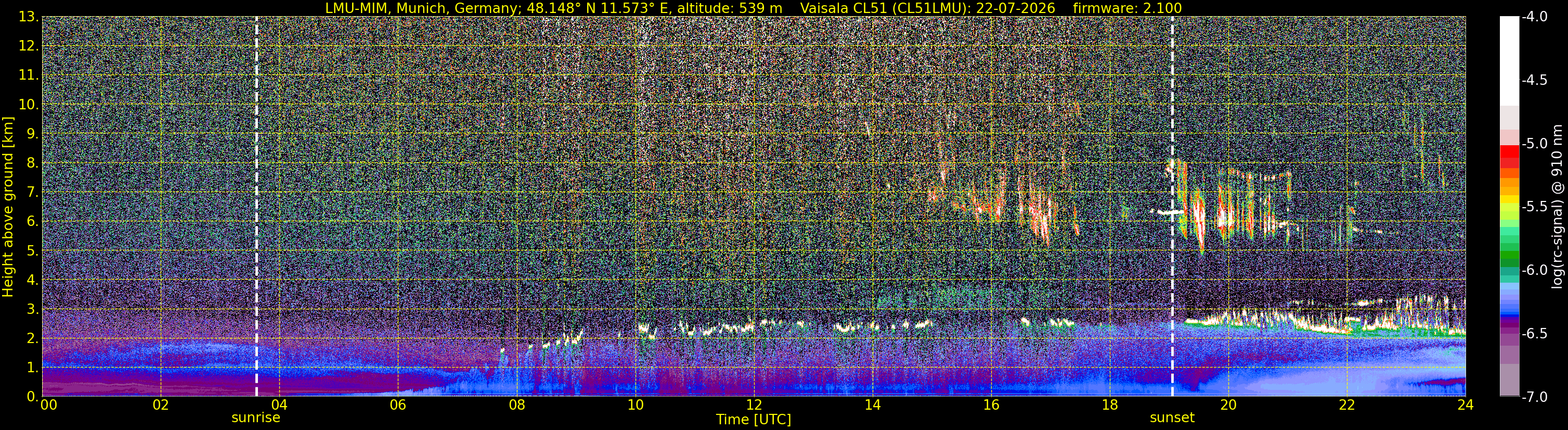Click the time axis tick label '08'
1568x430 pixels.
(516, 405)
